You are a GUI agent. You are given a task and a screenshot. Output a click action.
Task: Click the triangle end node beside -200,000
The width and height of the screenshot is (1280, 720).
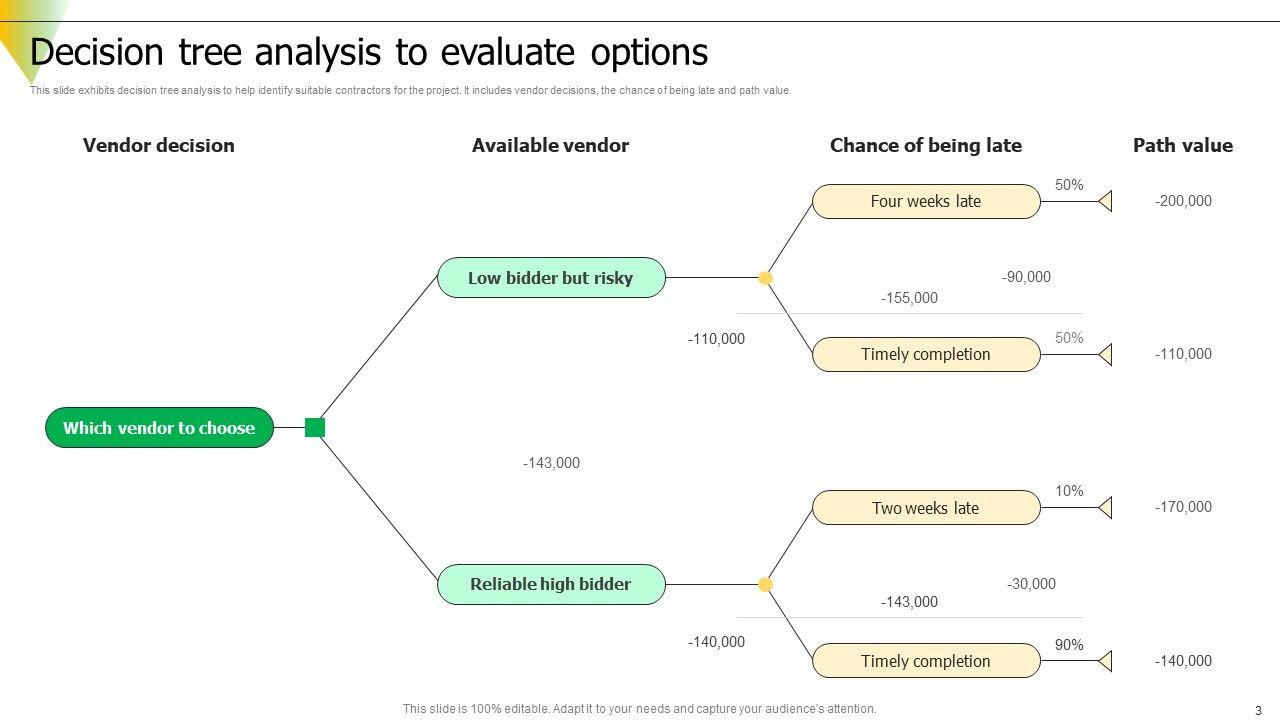tap(1106, 201)
